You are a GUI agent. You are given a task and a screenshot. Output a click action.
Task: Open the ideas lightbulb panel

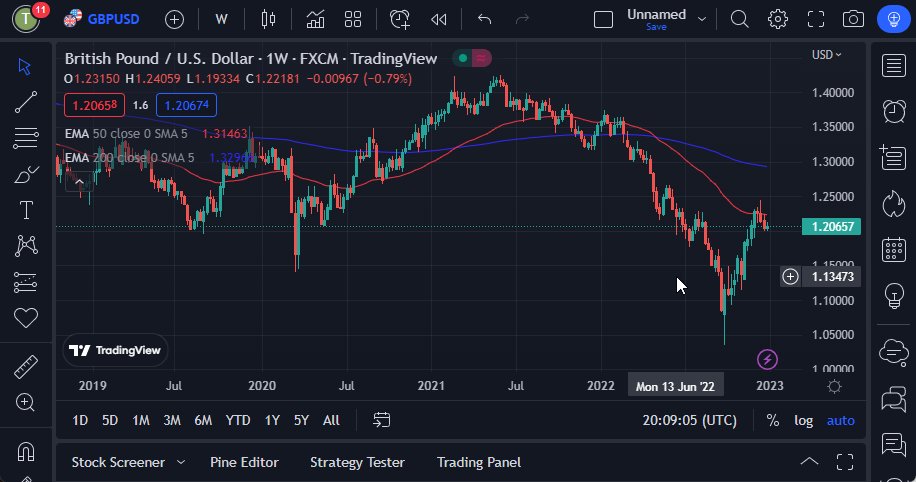(893, 296)
